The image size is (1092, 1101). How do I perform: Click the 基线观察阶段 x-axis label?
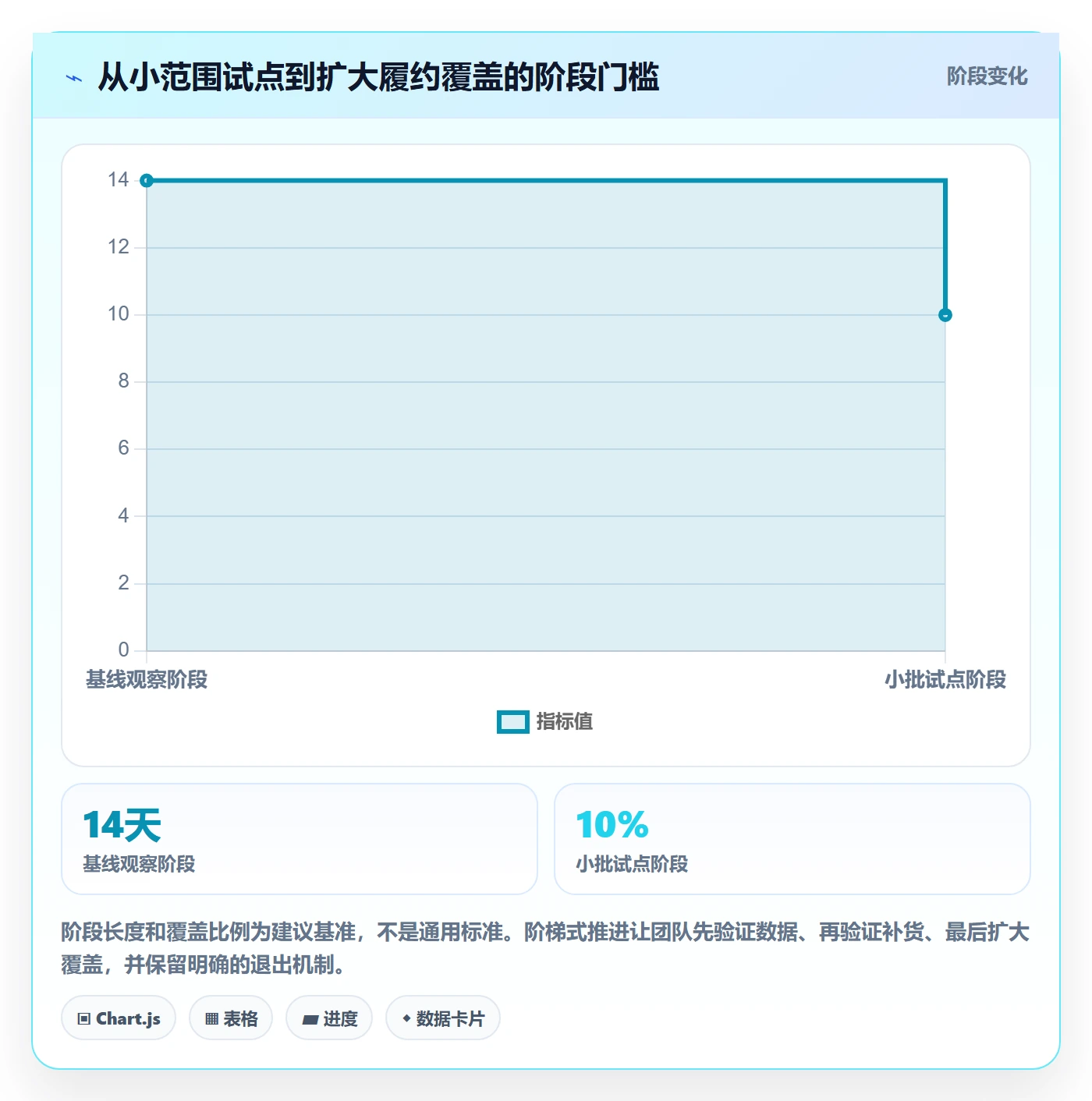coord(147,680)
